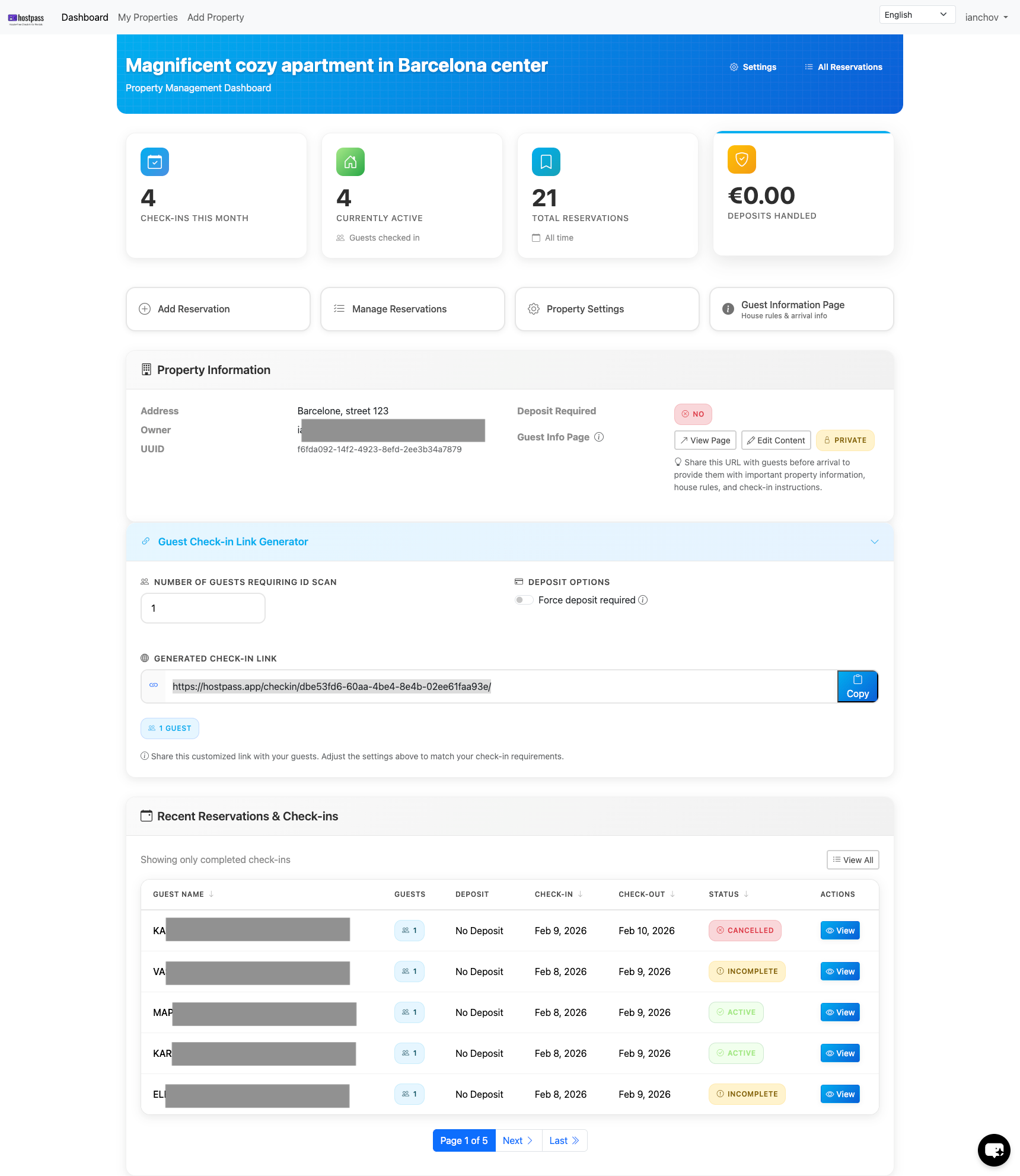Collapse the Guest Check-in Link Generator section

[874, 542]
